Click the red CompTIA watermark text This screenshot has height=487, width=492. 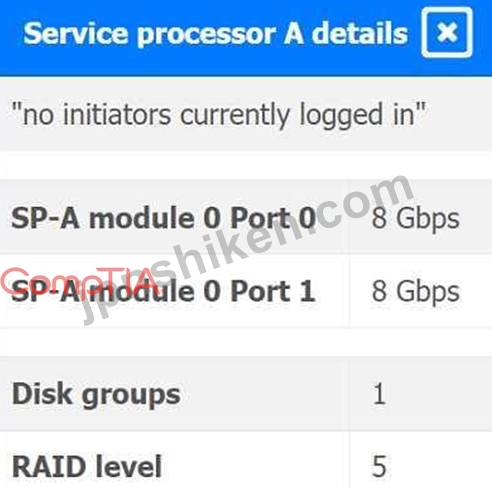(80, 282)
